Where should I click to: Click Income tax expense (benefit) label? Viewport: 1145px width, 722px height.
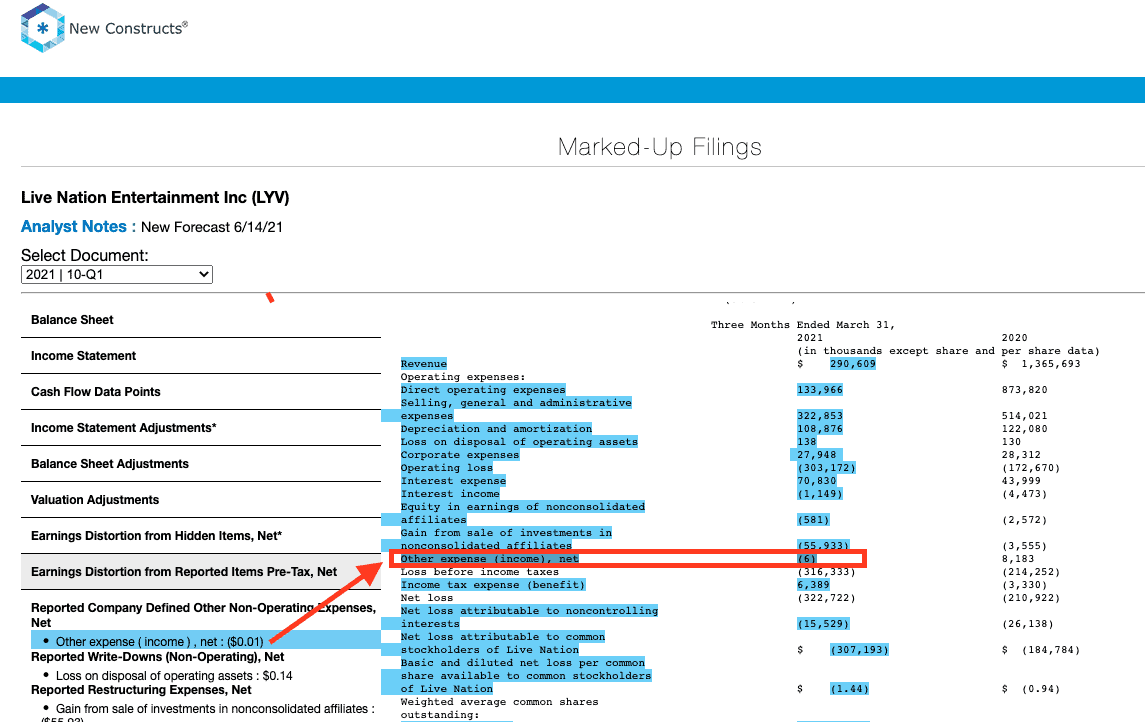(493, 585)
